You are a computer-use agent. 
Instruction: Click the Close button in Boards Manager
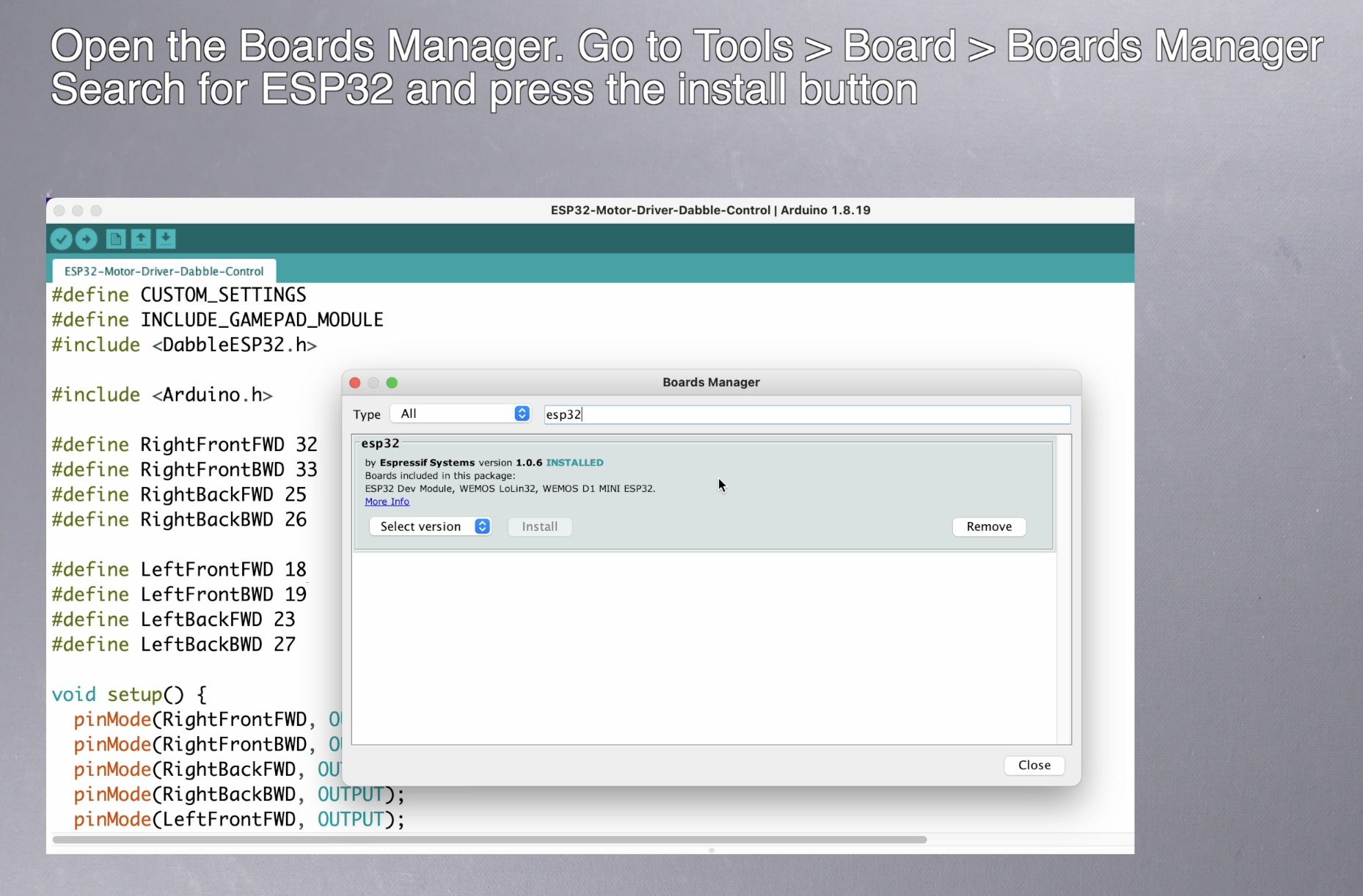click(1034, 765)
